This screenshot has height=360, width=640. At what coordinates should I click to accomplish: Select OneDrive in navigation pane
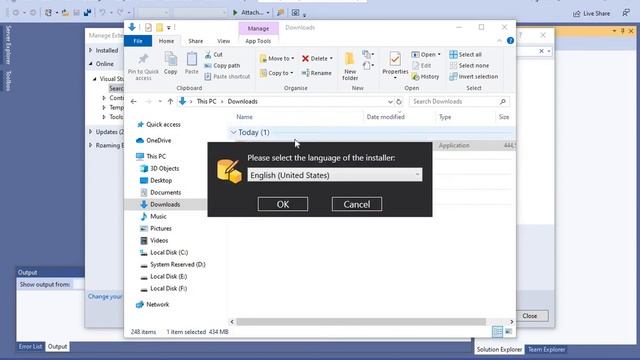tap(158, 140)
